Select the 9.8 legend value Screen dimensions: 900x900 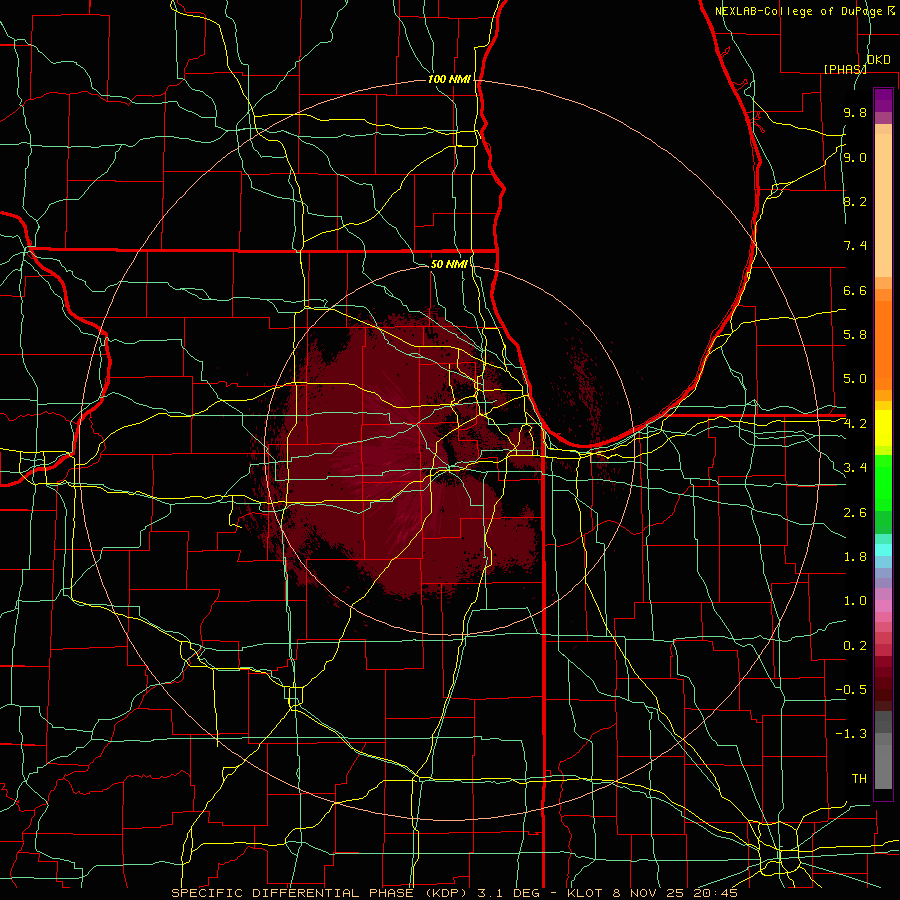pos(855,112)
